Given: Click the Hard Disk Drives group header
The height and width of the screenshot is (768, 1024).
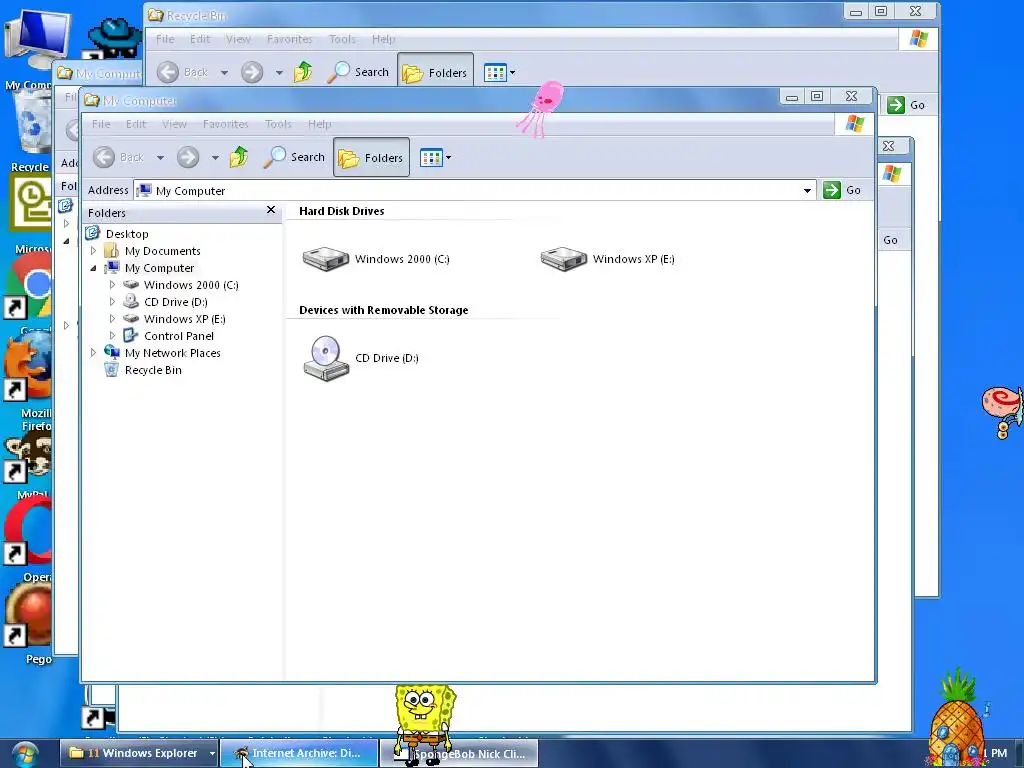Looking at the screenshot, I should 342,211.
